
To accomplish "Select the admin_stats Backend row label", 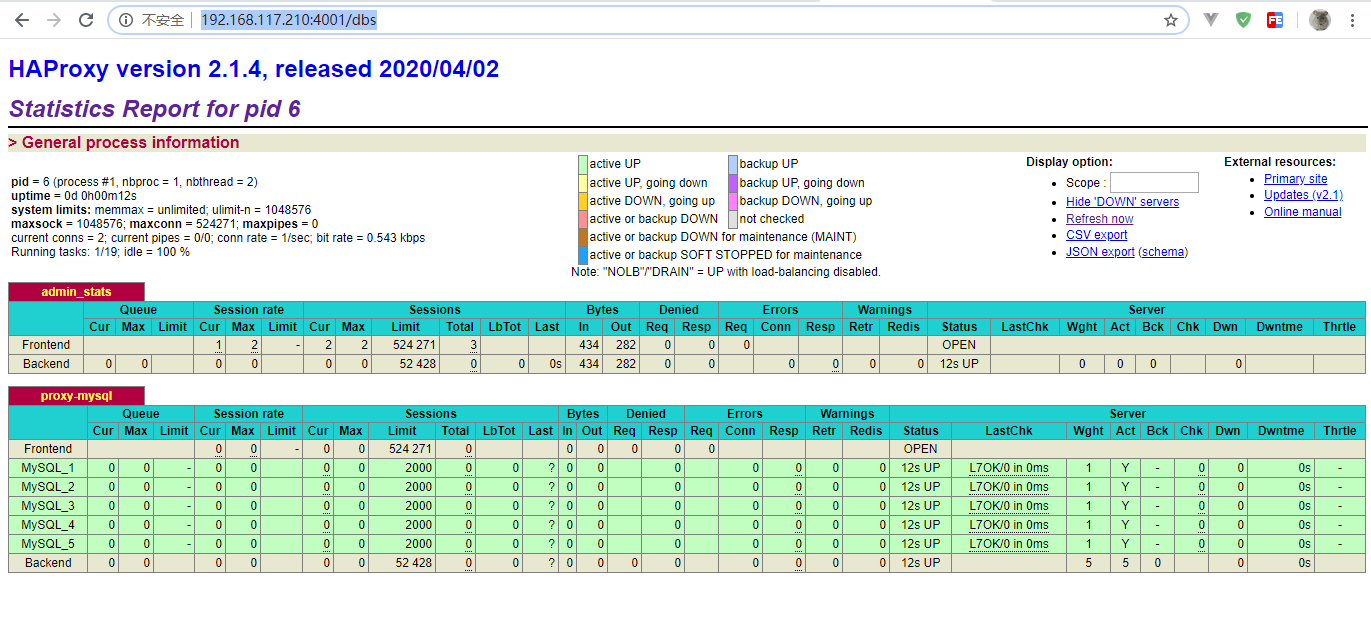I will click(x=46, y=364).
